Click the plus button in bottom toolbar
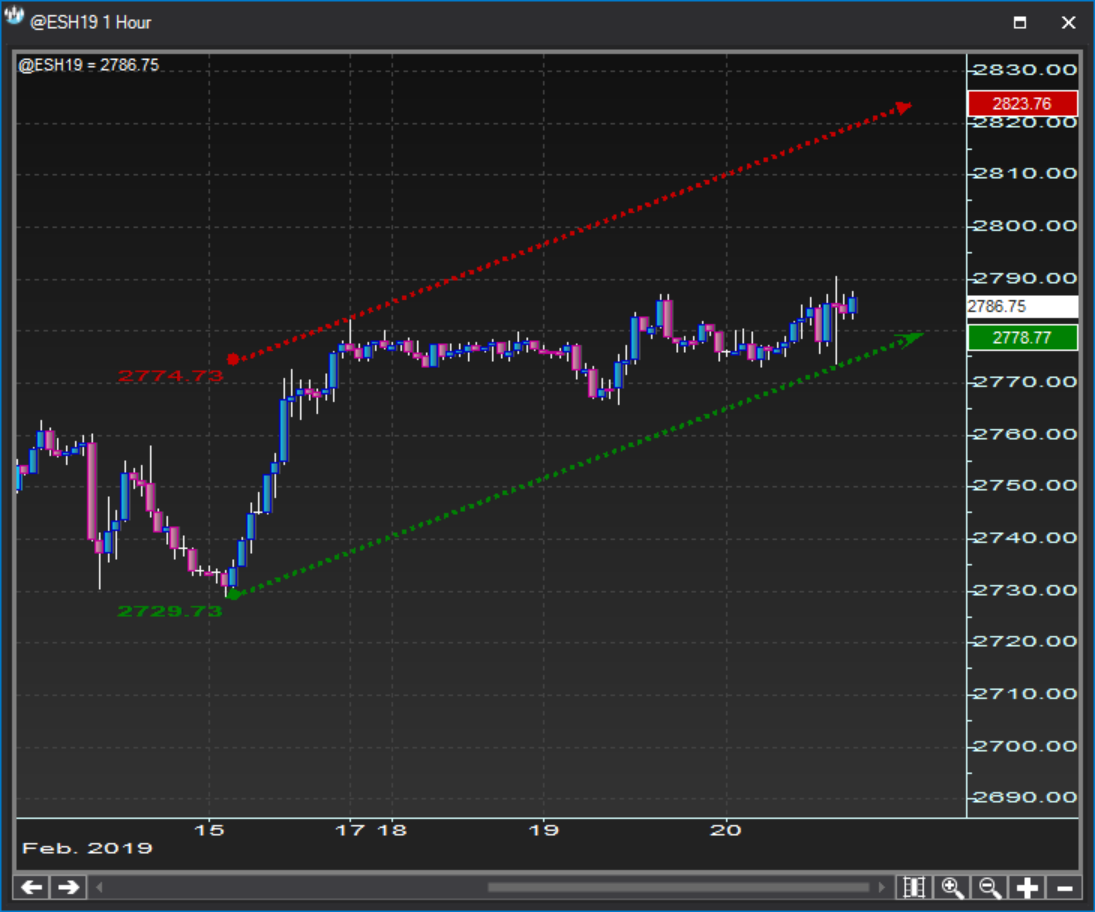 point(1027,887)
